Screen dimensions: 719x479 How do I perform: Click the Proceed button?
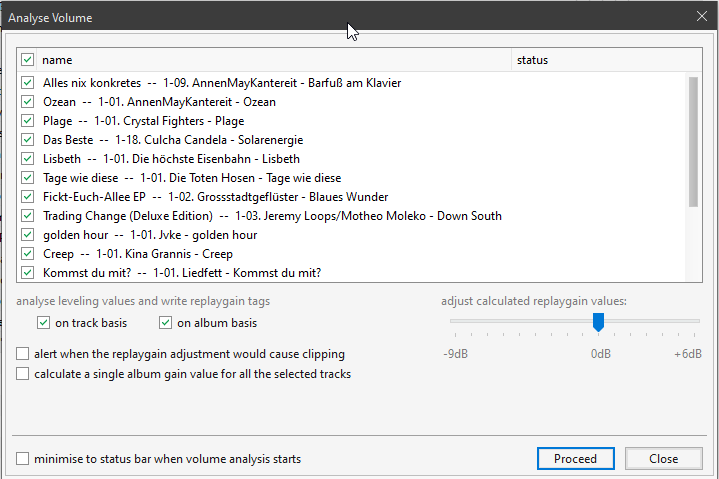(575, 458)
